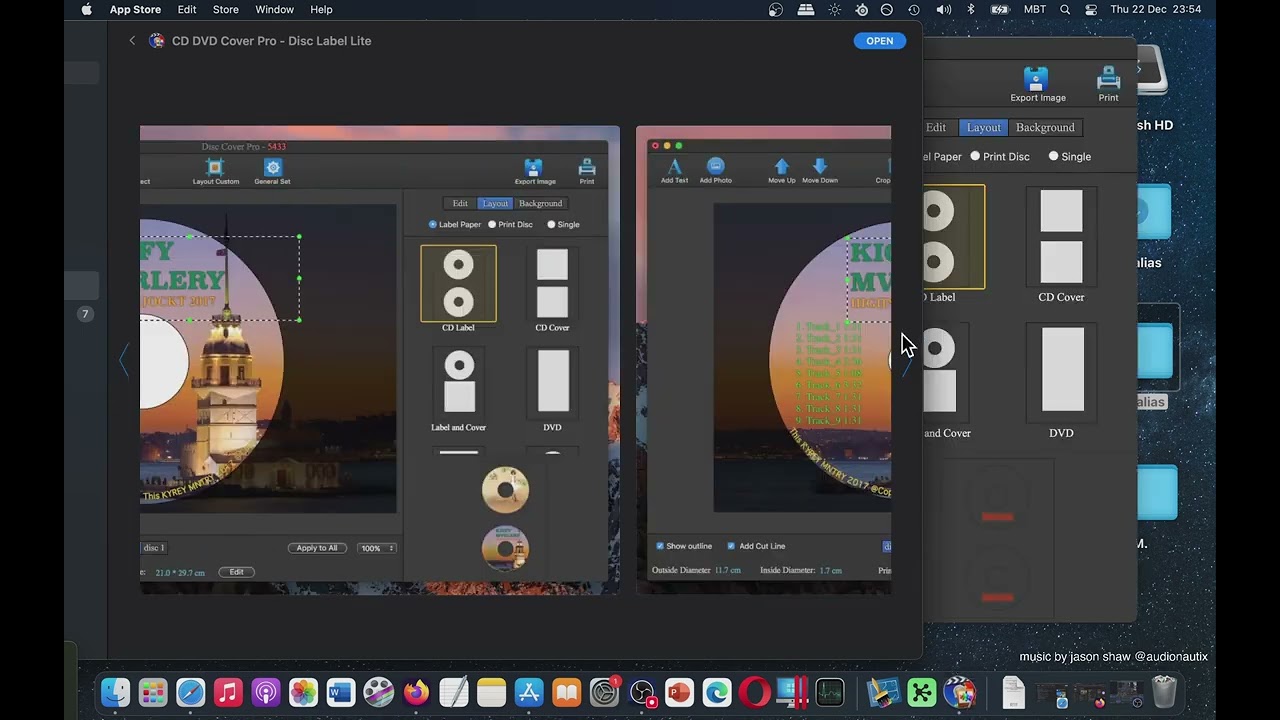The image size is (1280, 720).
Task: Open the Window menu
Action: tap(274, 10)
